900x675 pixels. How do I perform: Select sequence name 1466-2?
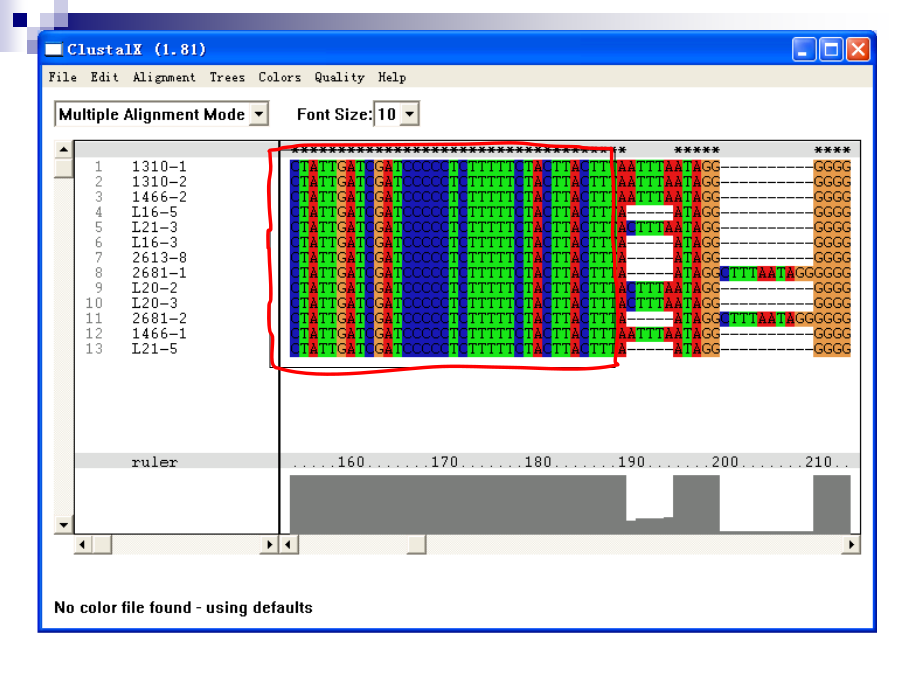coord(159,197)
